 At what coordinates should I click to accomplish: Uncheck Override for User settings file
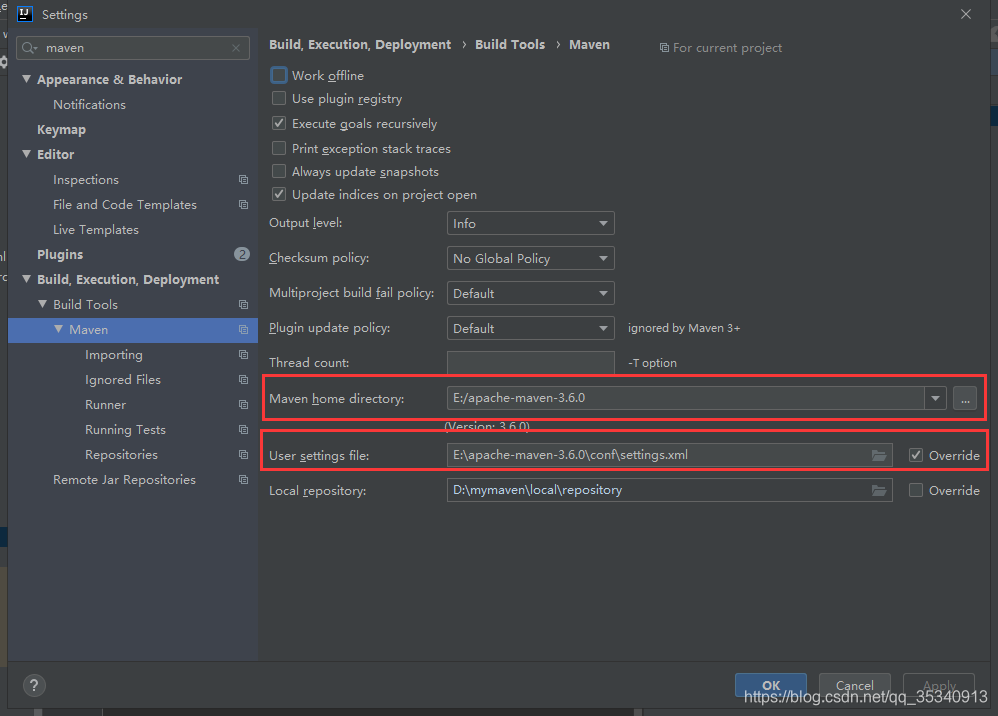(916, 454)
